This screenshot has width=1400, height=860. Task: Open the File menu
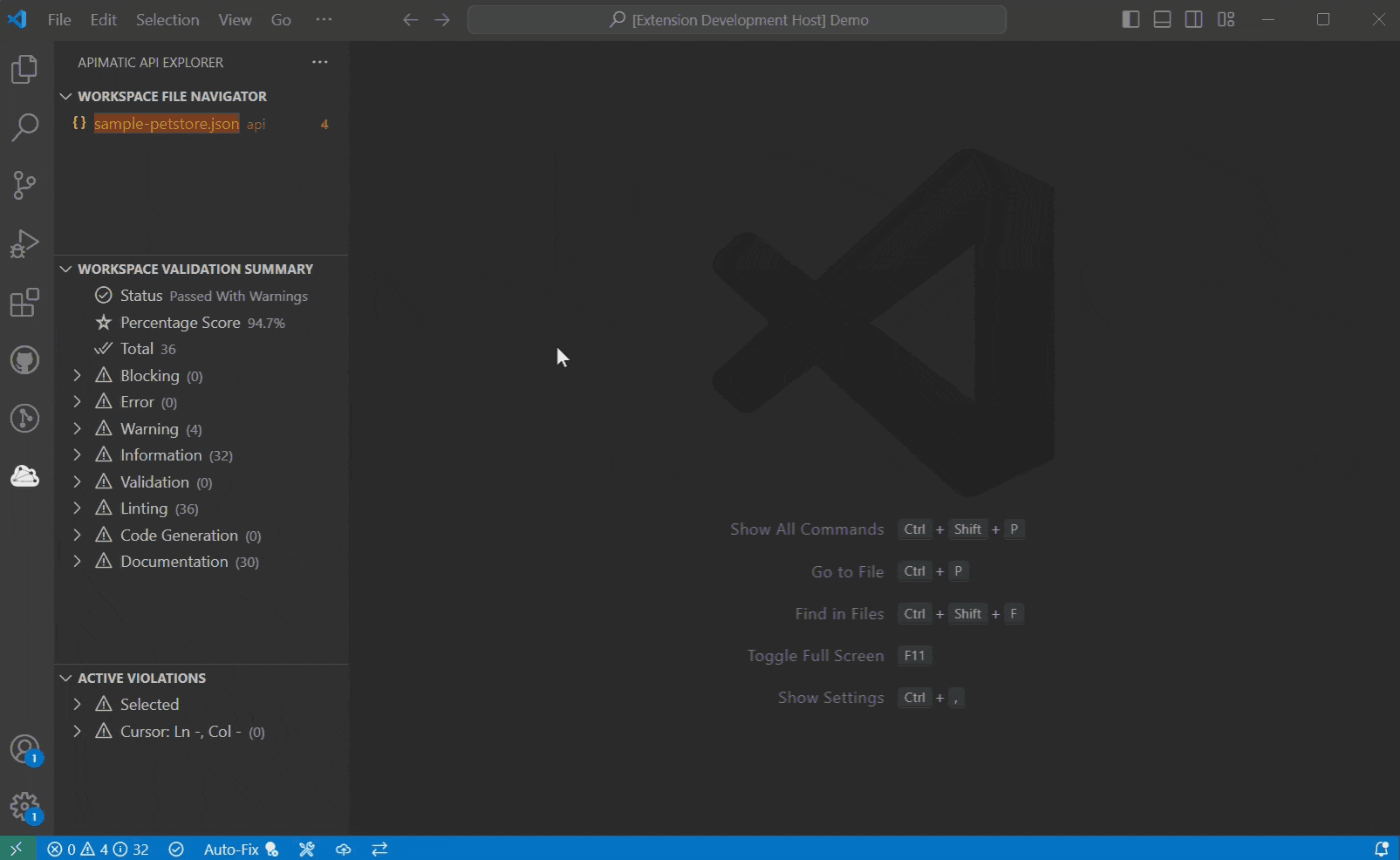point(59,19)
